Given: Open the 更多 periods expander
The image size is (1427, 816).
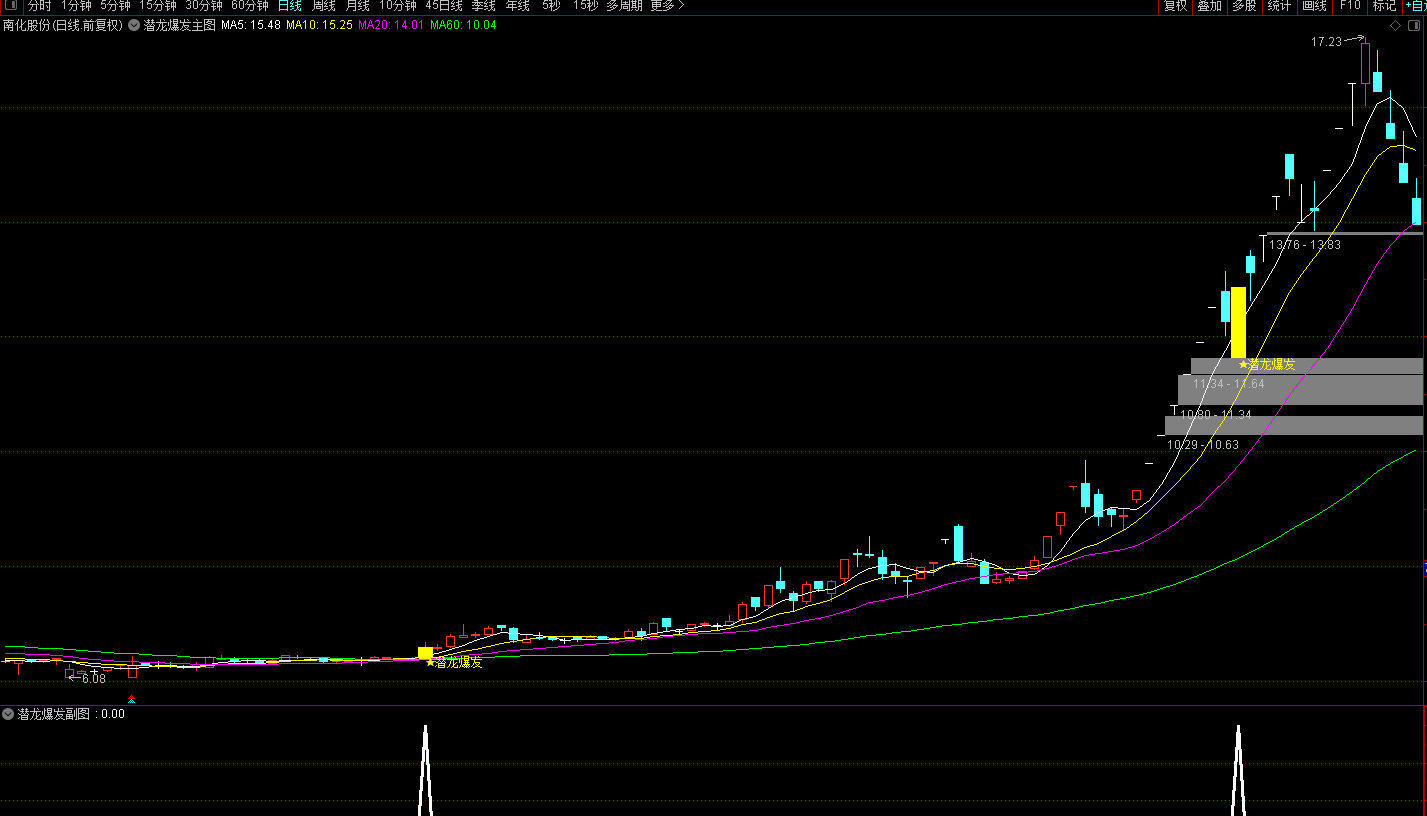Looking at the screenshot, I should click(x=667, y=6).
